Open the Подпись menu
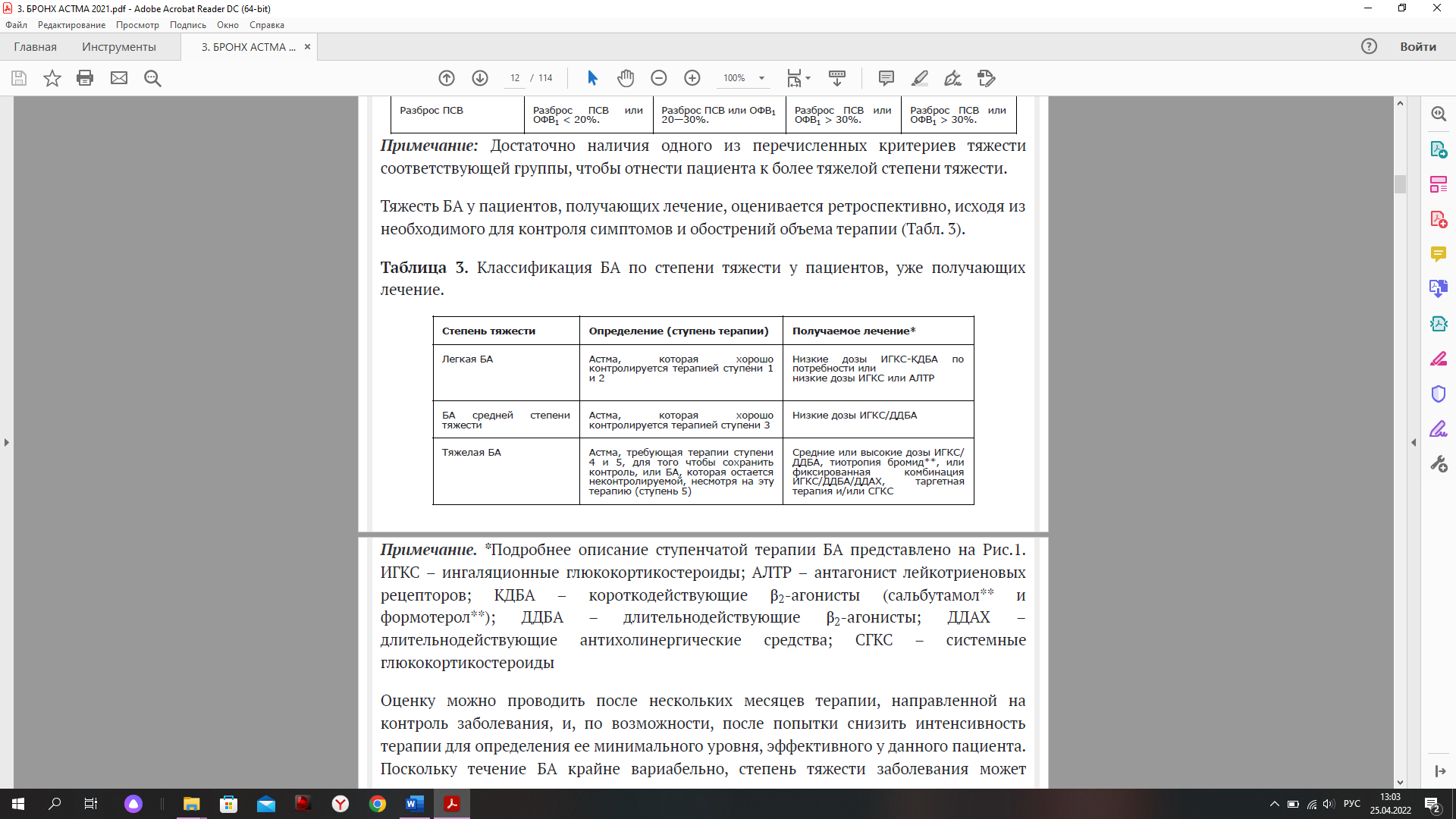 tap(187, 25)
